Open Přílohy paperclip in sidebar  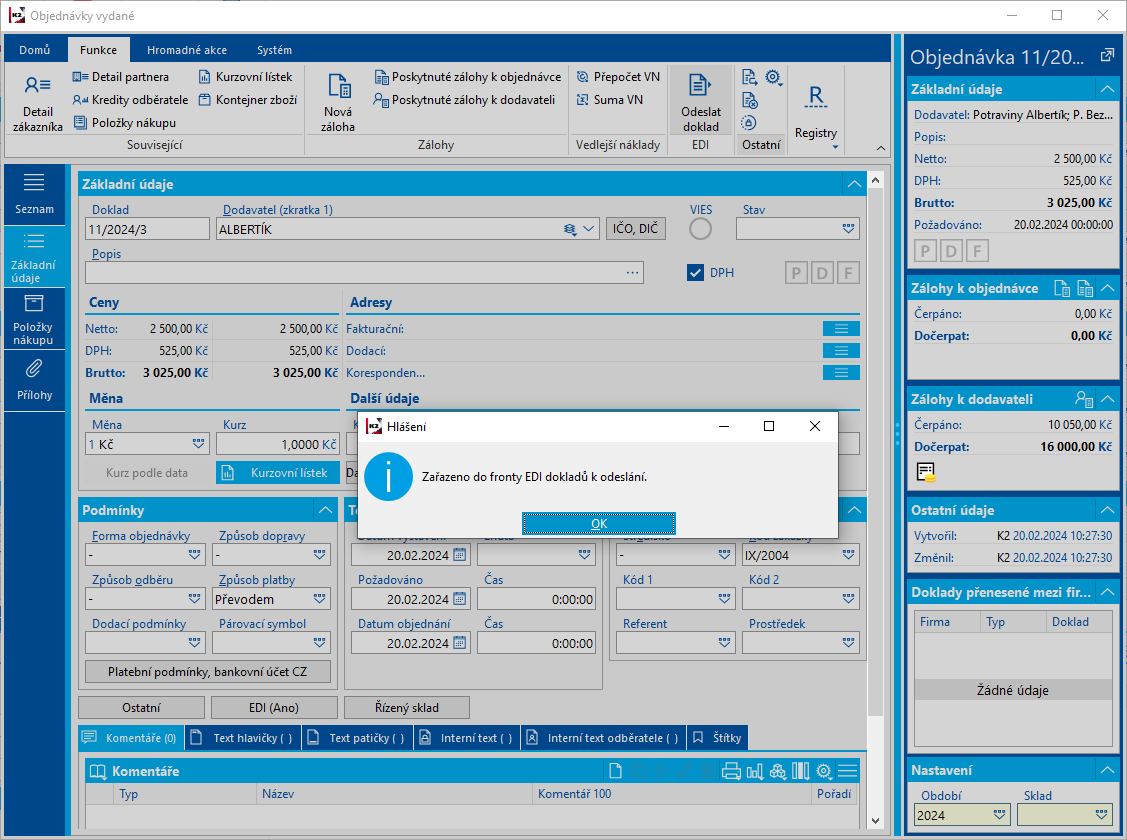click(x=34, y=378)
